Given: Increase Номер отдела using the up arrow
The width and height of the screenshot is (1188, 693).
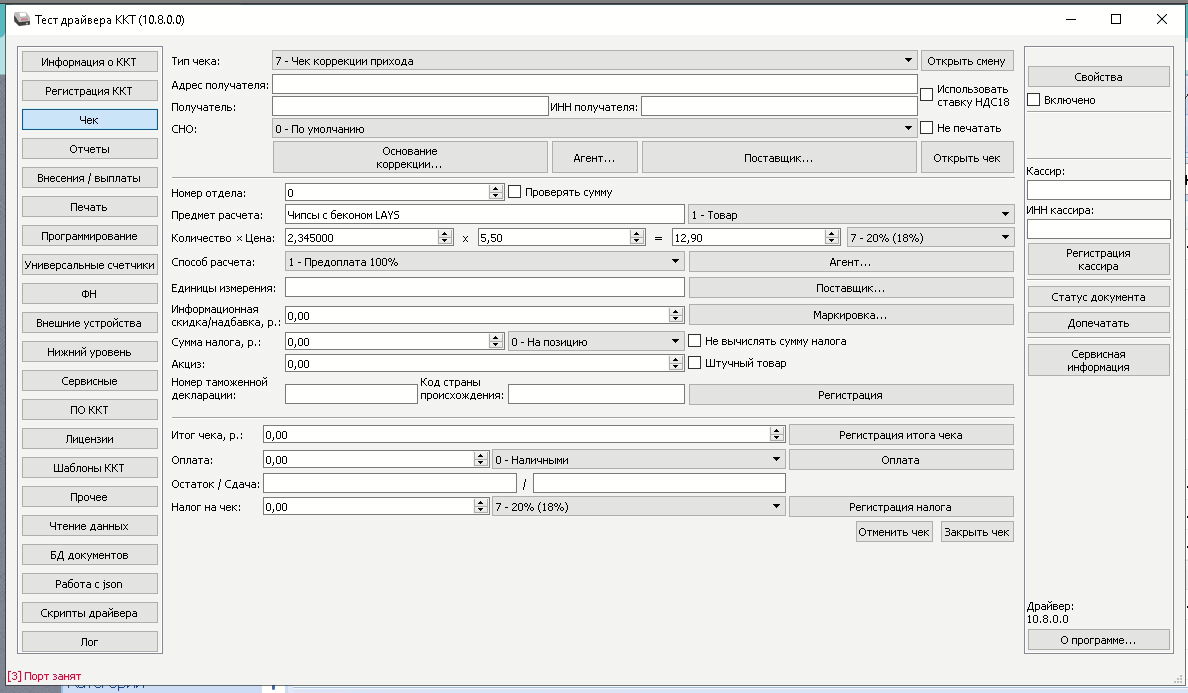Looking at the screenshot, I should coord(496,188).
